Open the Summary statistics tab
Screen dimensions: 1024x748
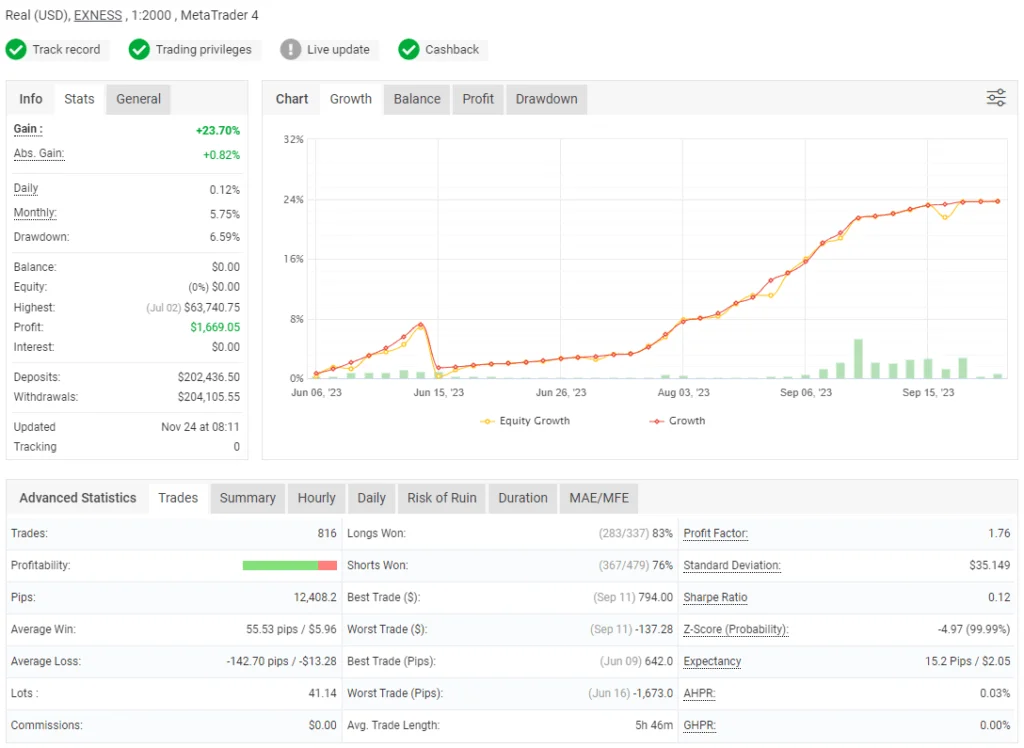click(247, 498)
